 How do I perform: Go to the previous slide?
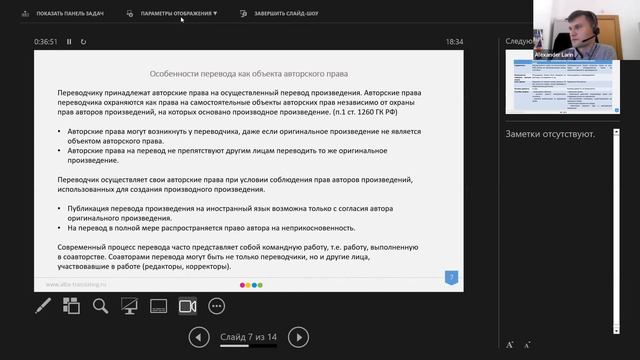click(199, 337)
